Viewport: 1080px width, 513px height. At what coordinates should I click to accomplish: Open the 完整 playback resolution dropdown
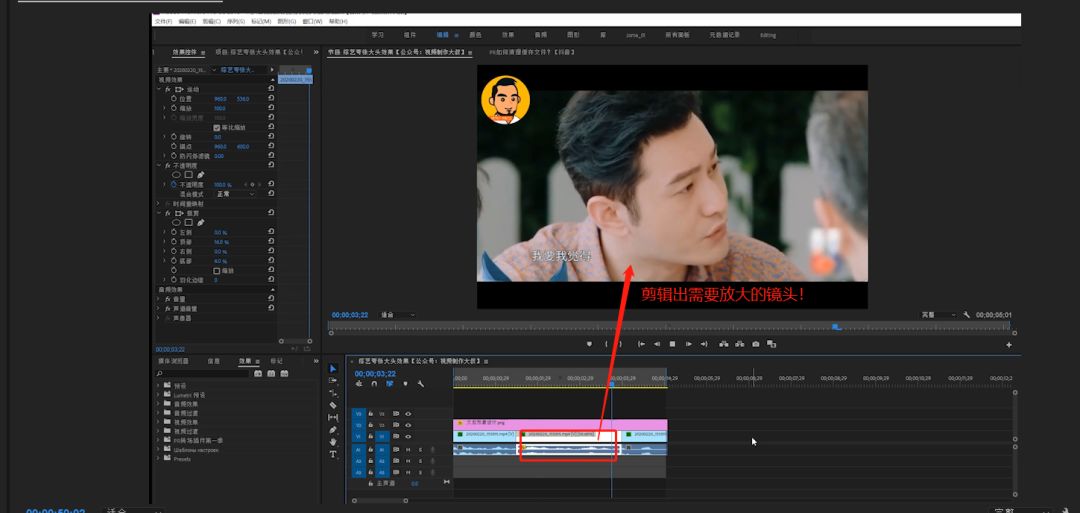938,315
